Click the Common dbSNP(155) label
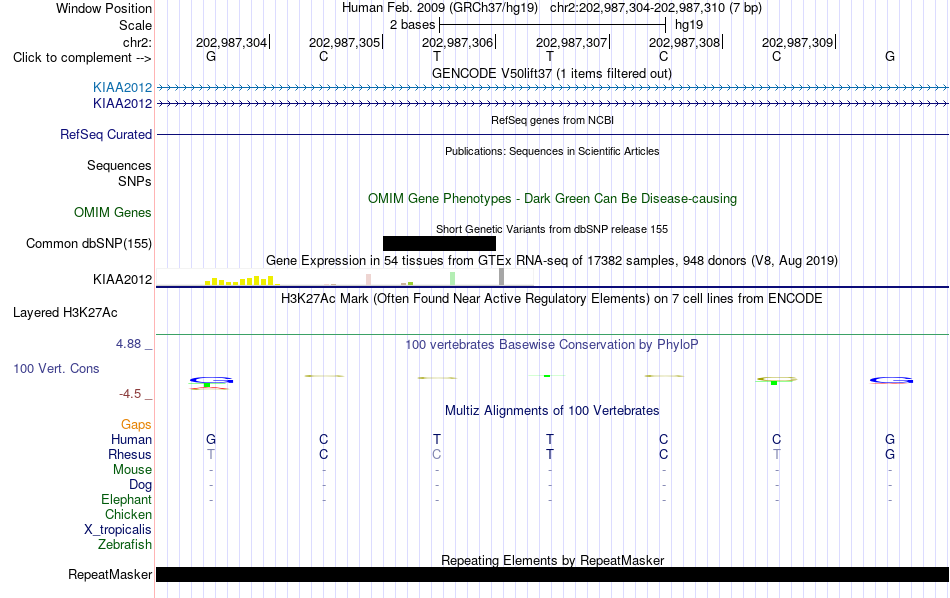The width and height of the screenshot is (950, 598). click(89, 244)
